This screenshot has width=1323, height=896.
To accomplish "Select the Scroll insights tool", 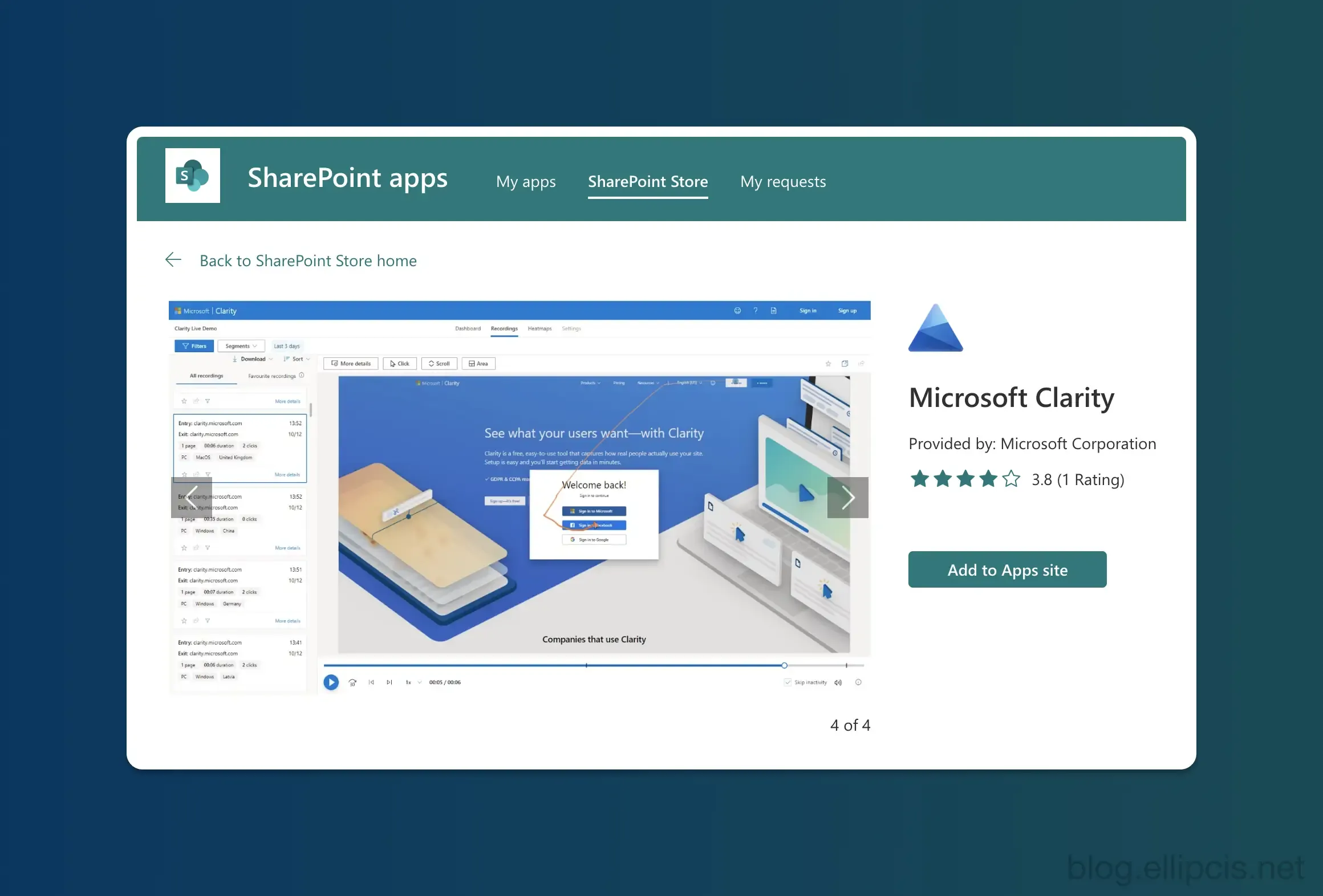I will click(439, 364).
